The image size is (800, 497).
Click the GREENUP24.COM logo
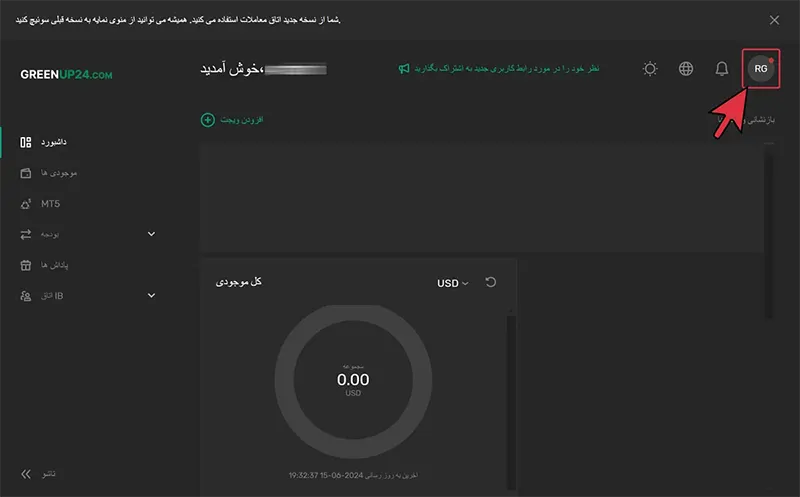(66, 74)
